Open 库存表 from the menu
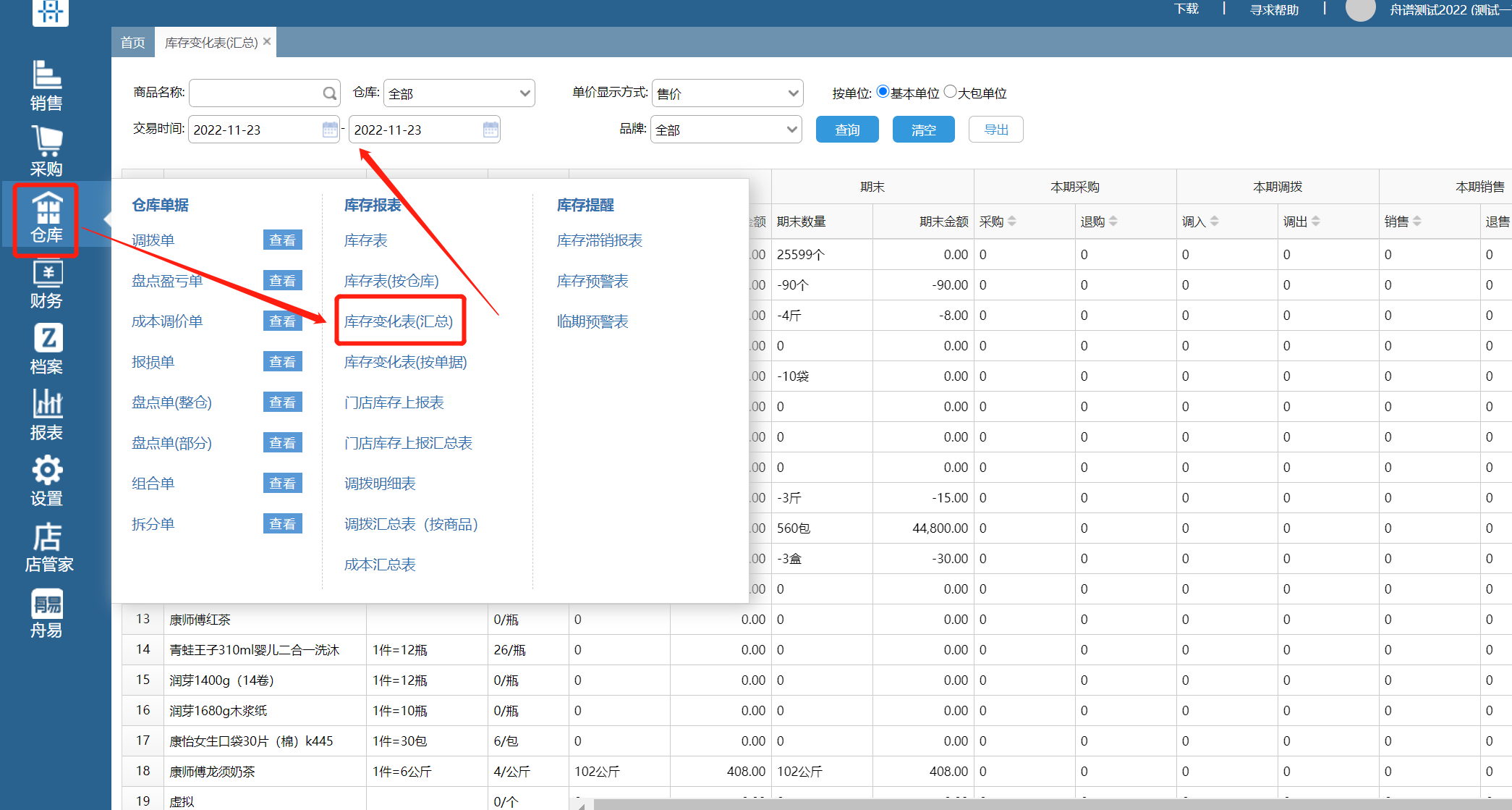Image resolution: width=1512 pixels, height=810 pixels. 366,240
